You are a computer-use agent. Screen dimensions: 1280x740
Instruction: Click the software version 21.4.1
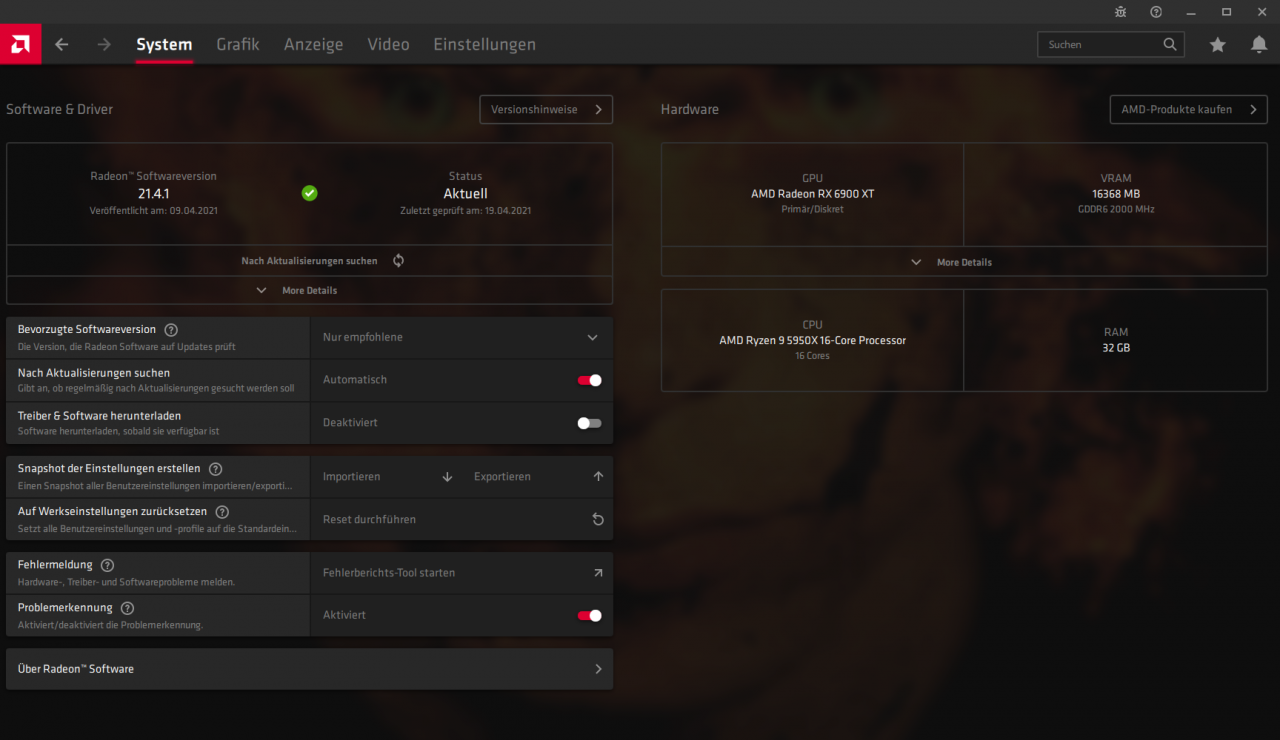point(153,194)
